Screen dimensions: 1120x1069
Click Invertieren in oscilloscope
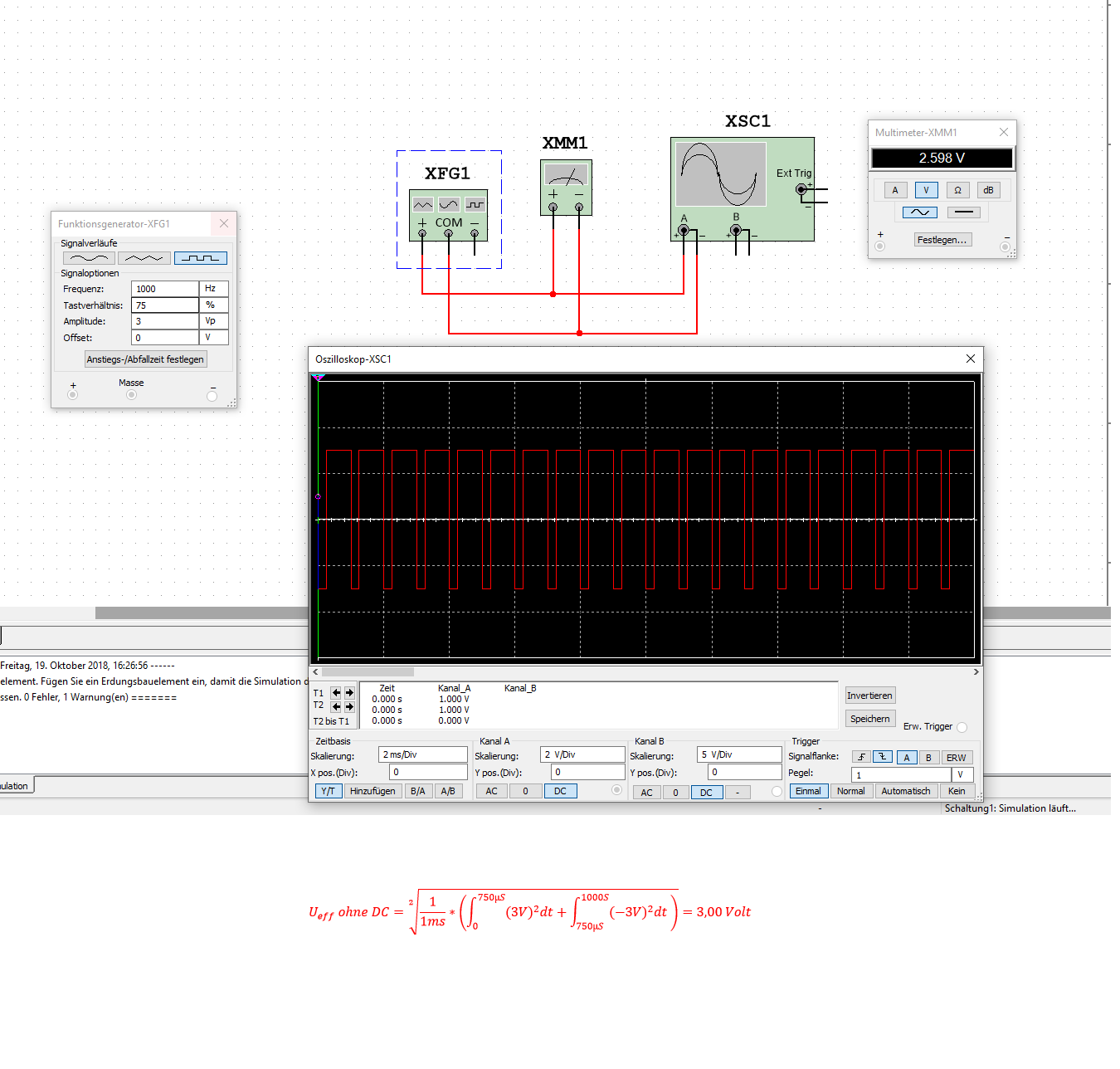(x=869, y=696)
